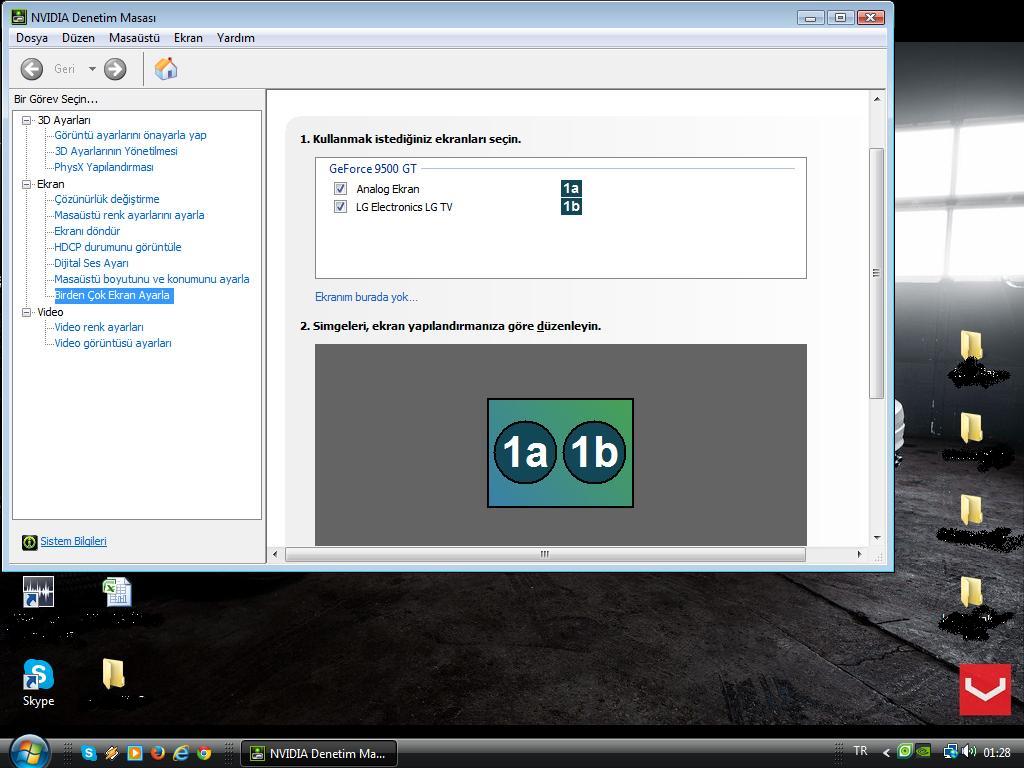This screenshot has width=1024, height=768.
Task: Pick the 1b circle in the display layout
Action: (594, 452)
